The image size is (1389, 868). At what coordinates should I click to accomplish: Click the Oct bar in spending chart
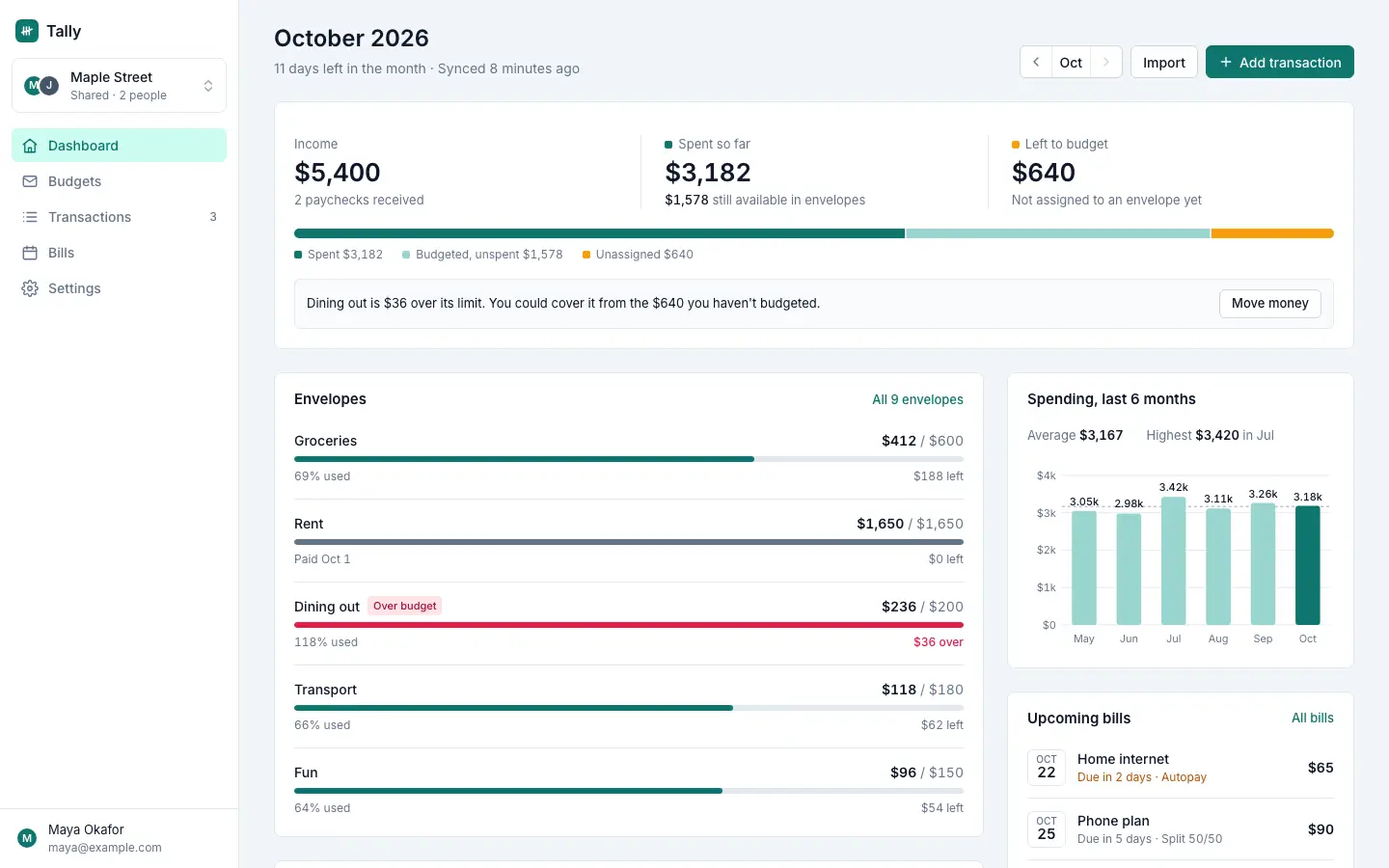[x=1308, y=565]
